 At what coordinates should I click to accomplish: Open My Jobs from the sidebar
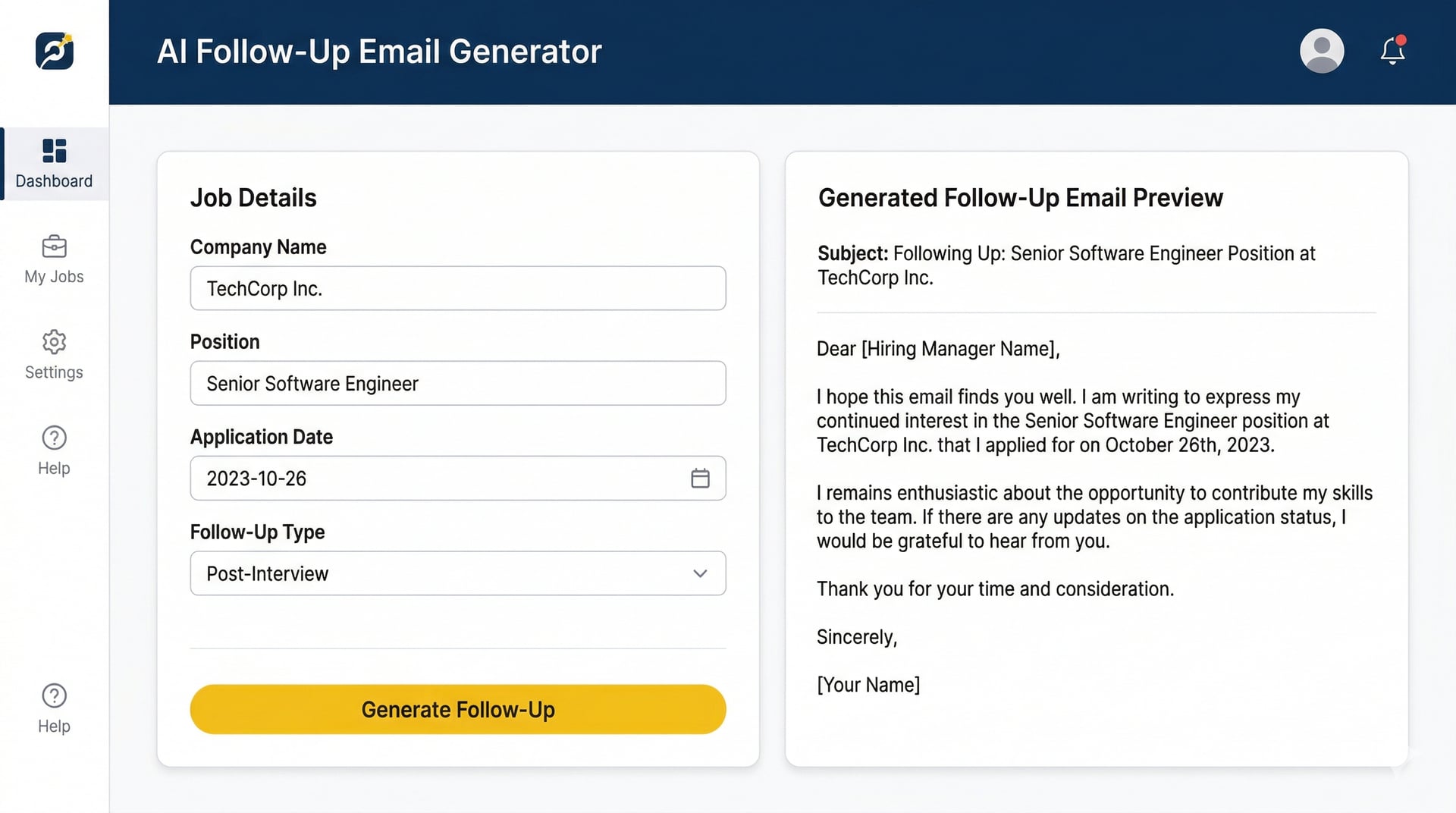point(54,246)
